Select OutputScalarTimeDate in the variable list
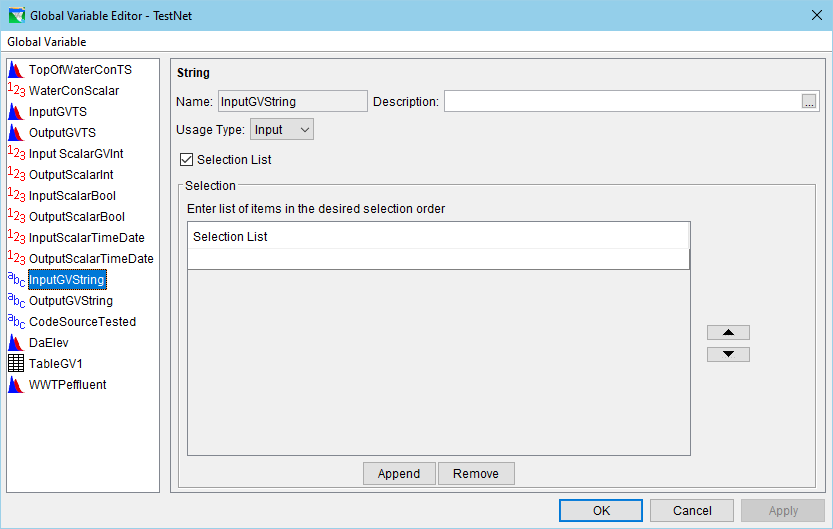Image resolution: width=833 pixels, height=529 pixels. coord(91,259)
